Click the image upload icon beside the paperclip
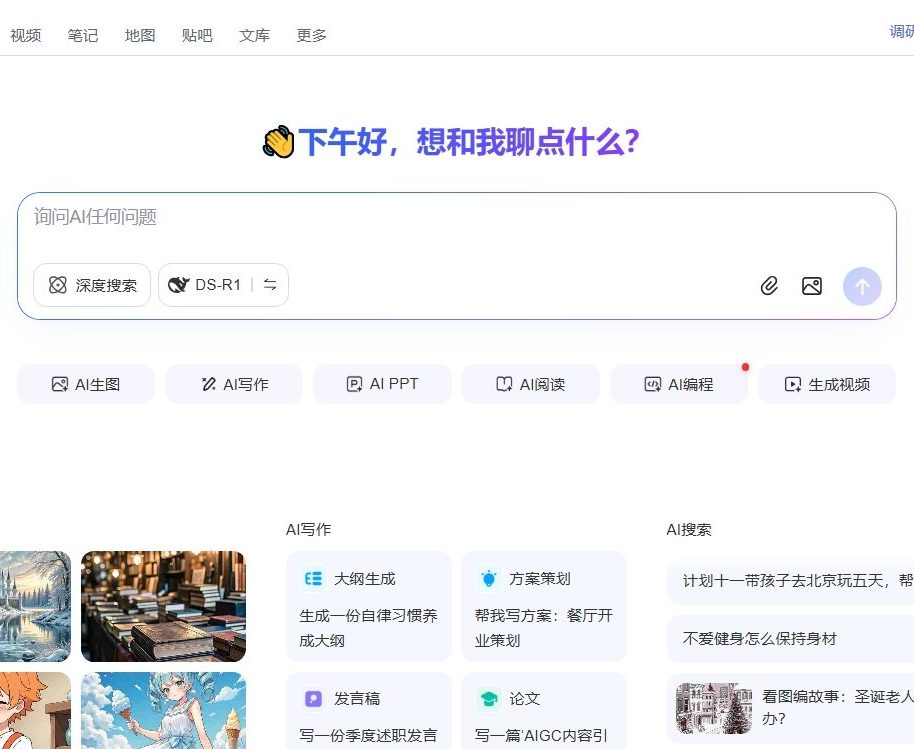The image size is (914, 749). [811, 285]
